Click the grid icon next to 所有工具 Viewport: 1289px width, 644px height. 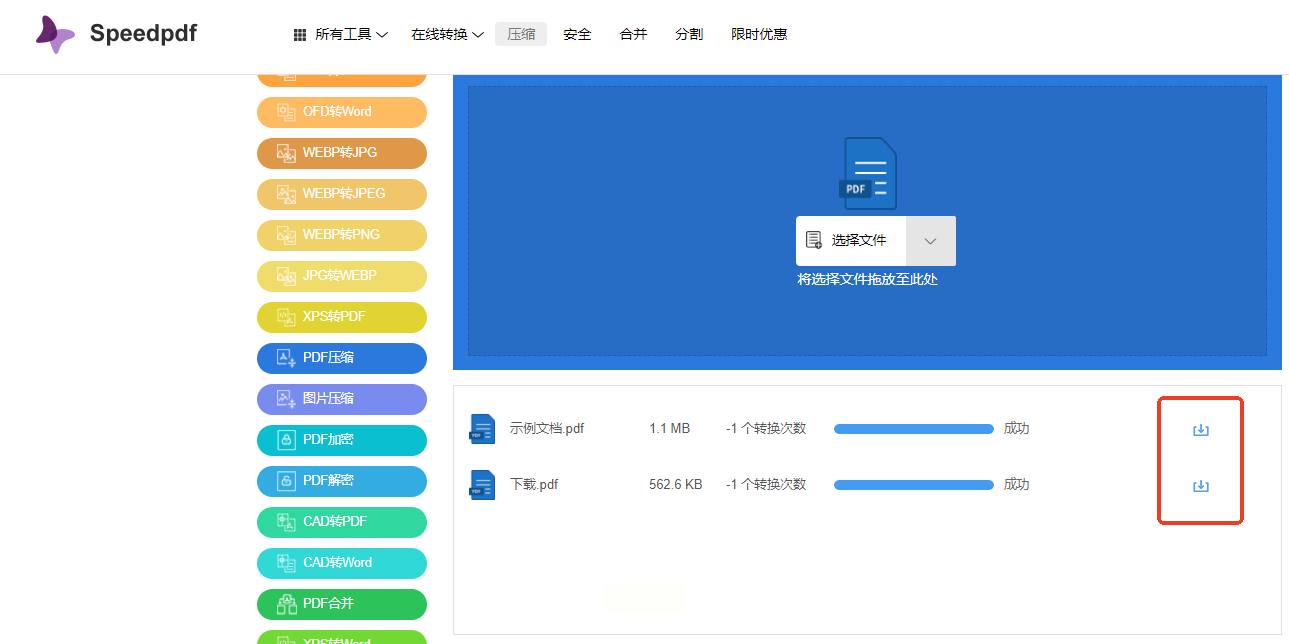click(x=300, y=35)
